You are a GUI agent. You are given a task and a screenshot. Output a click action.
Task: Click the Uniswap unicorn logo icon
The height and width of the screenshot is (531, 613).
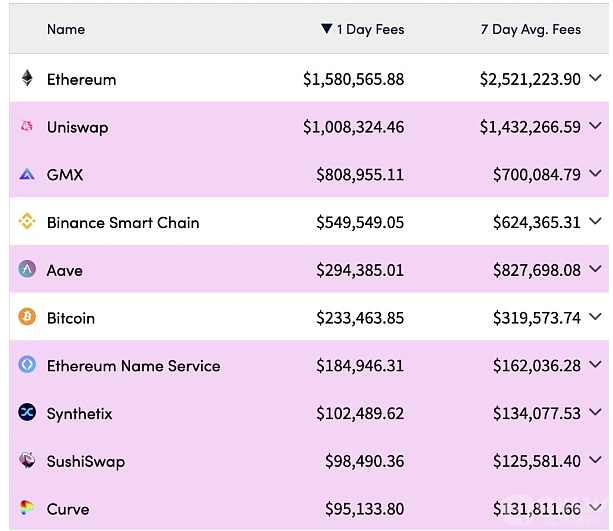[x=27, y=126]
